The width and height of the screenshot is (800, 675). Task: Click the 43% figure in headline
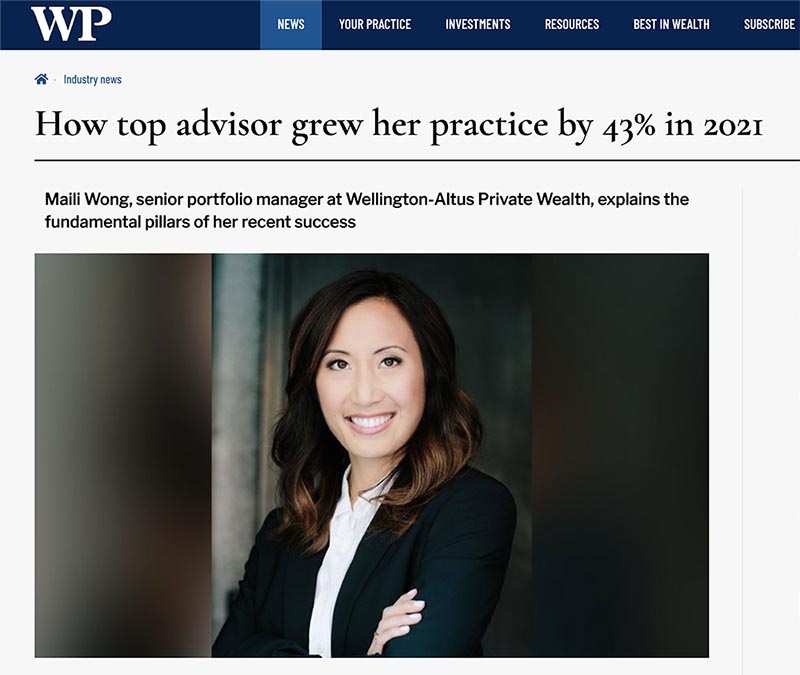pyautogui.click(x=629, y=126)
